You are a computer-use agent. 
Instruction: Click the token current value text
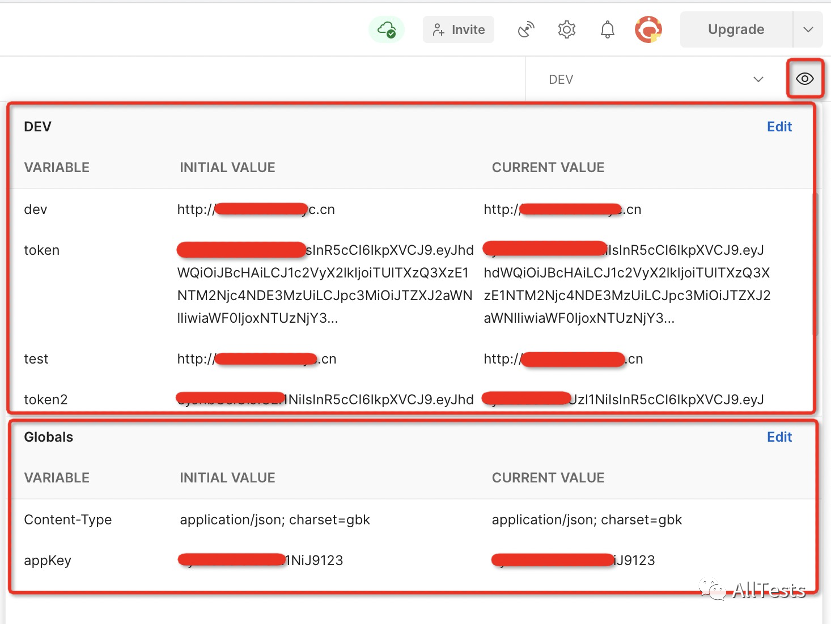point(627,284)
